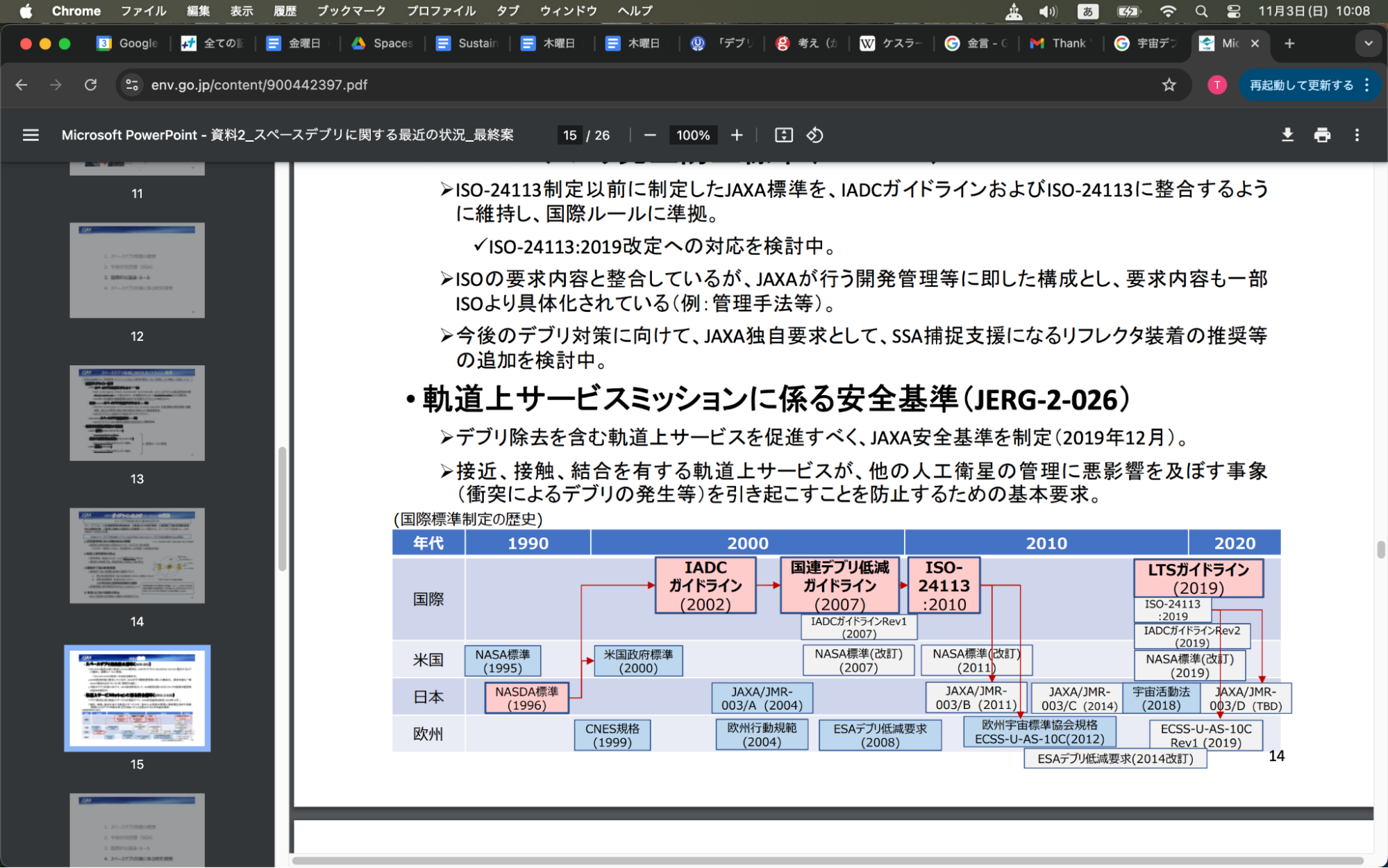This screenshot has height=868, width=1388.
Task: Open the 履歴 menu
Action: (x=285, y=11)
